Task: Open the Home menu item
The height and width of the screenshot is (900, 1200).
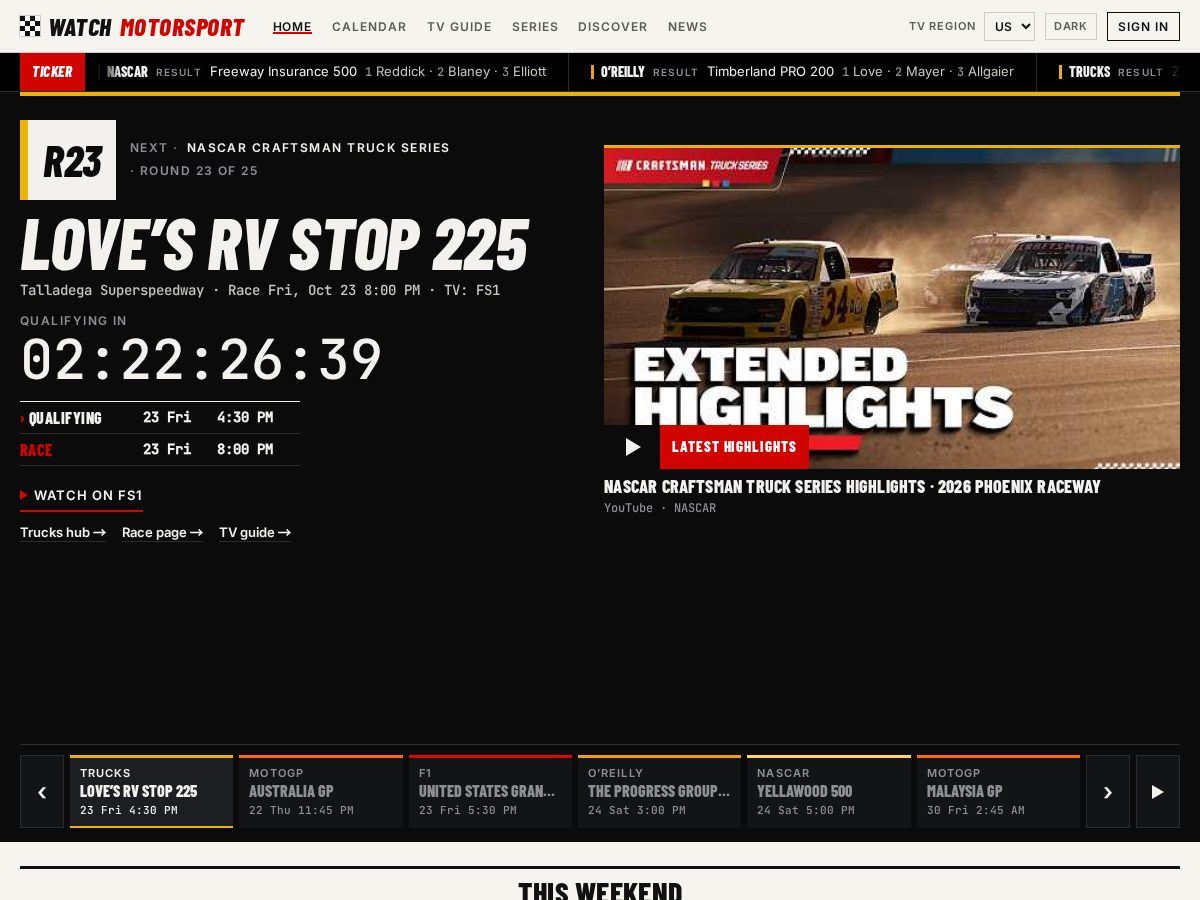Action: click(292, 27)
